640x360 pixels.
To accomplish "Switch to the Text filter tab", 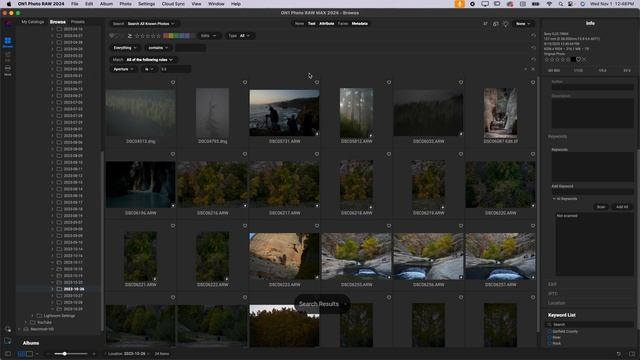I will pos(311,24).
